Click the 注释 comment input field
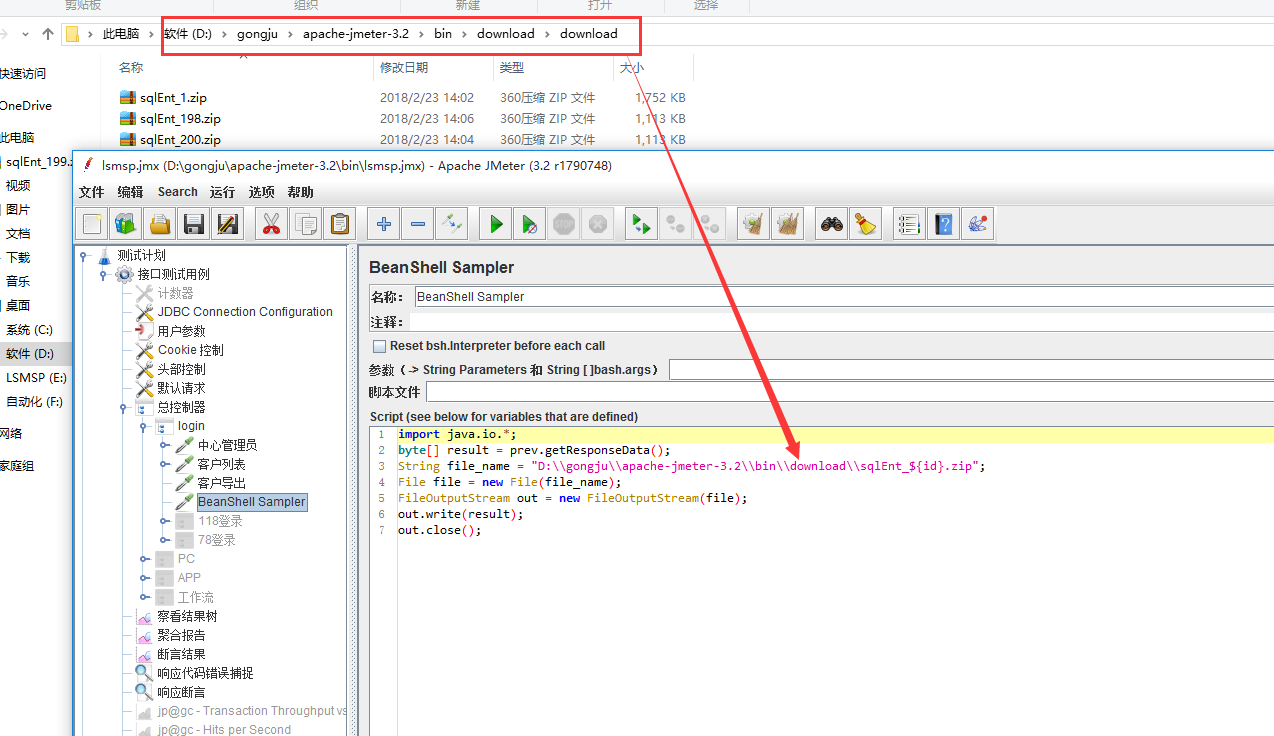The height and width of the screenshot is (736, 1274). (x=842, y=322)
